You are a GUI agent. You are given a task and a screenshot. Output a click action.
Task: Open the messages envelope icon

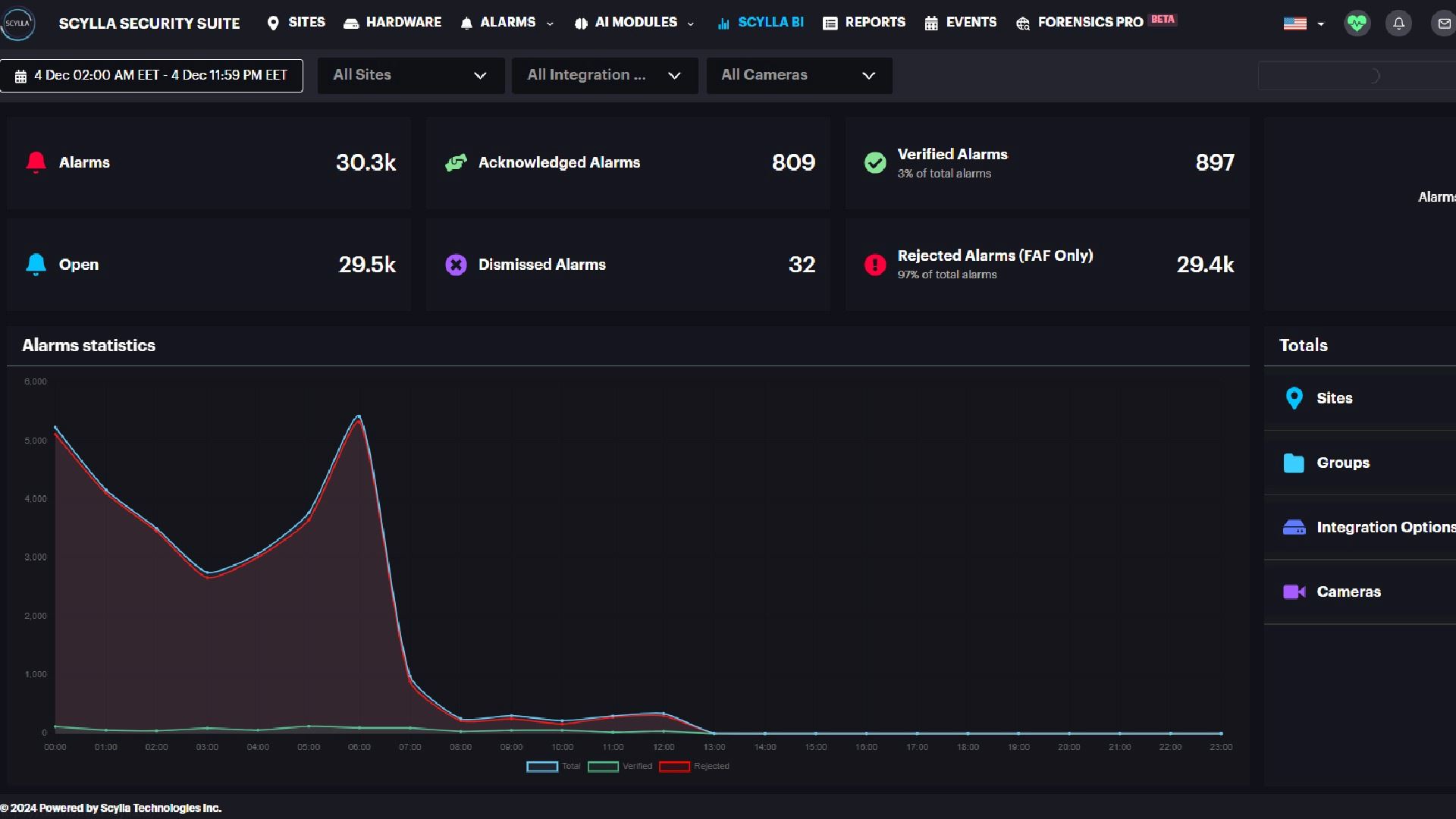pyautogui.click(x=1444, y=24)
